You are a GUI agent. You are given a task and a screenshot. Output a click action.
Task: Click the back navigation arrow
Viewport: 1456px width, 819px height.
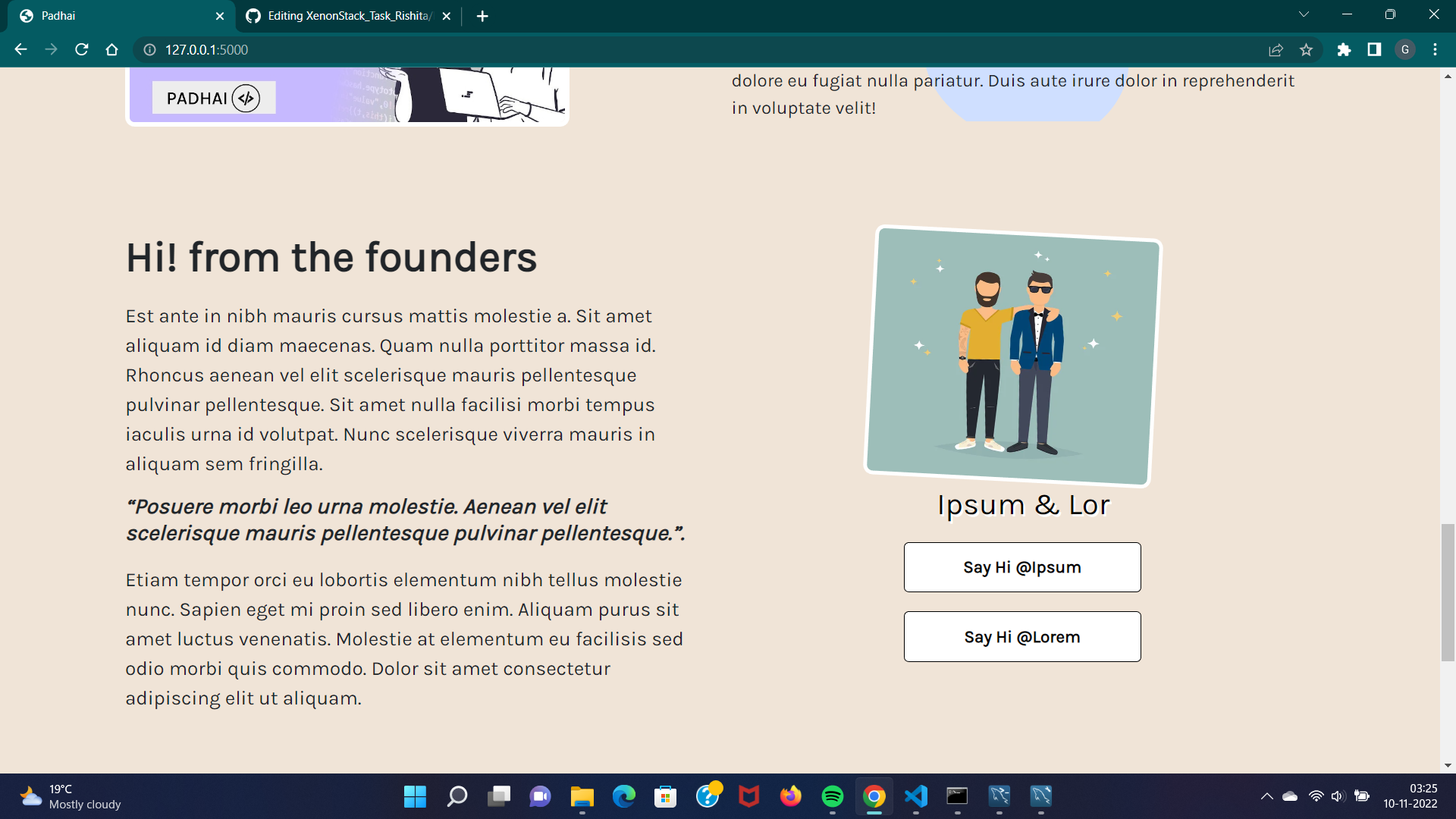coord(20,49)
